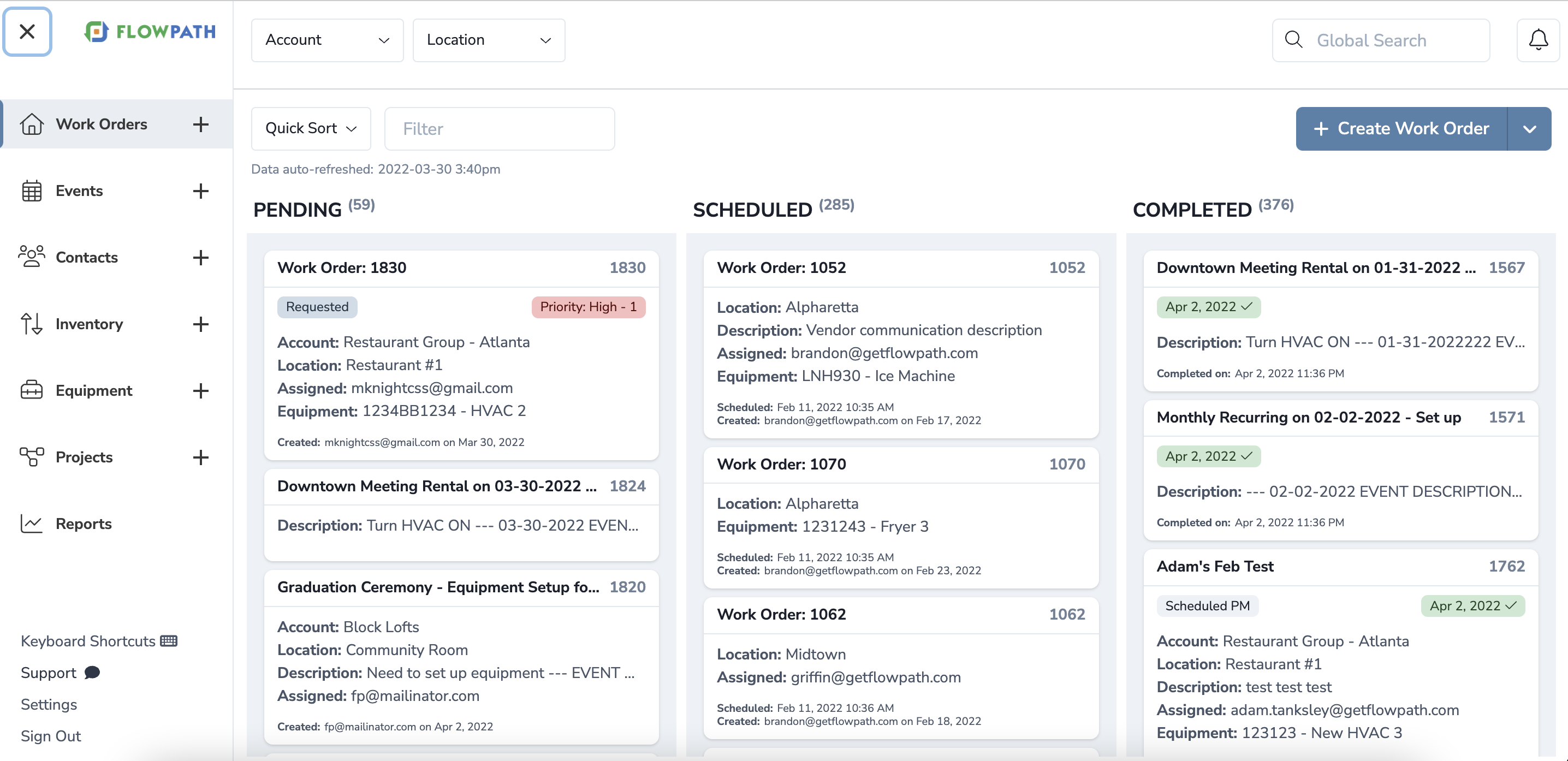Select the Events calendar icon
The height and width of the screenshot is (761, 1568).
coord(32,191)
